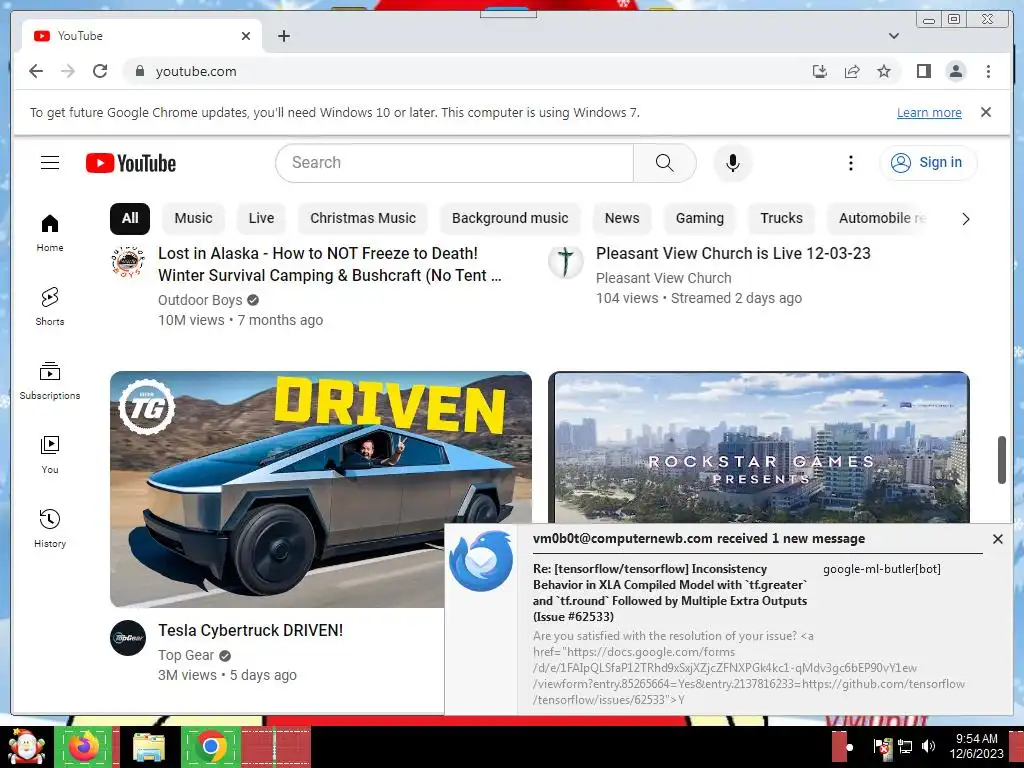Click the page vertical scrollbar thumb

(x=1002, y=460)
